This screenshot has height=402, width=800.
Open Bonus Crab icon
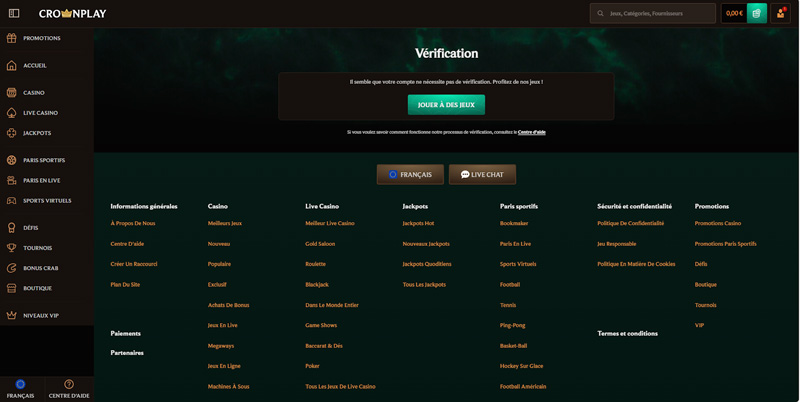point(11,268)
